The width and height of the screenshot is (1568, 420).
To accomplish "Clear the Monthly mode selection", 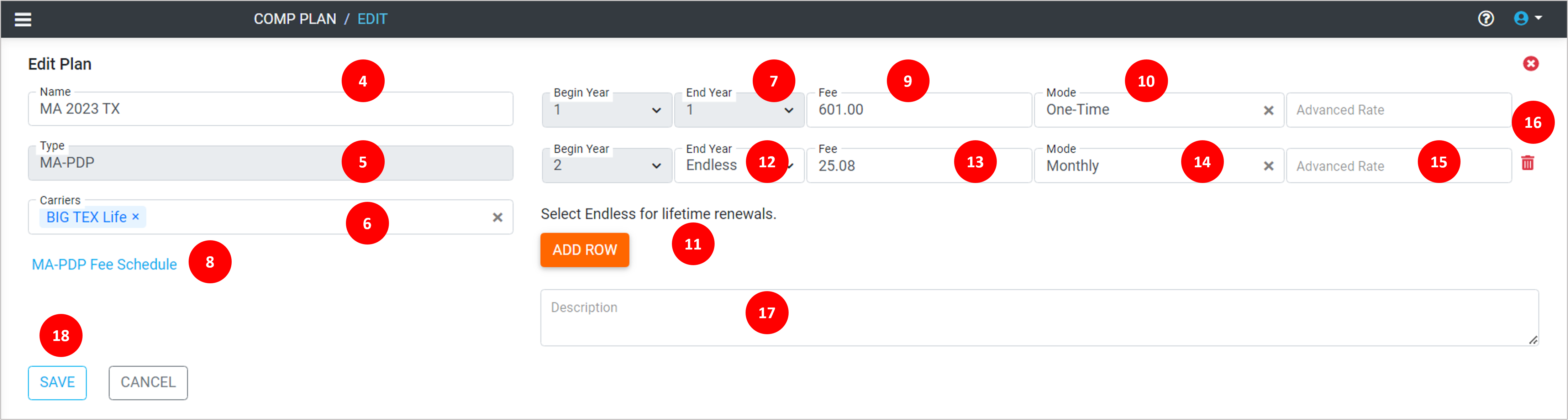I will 1268,166.
